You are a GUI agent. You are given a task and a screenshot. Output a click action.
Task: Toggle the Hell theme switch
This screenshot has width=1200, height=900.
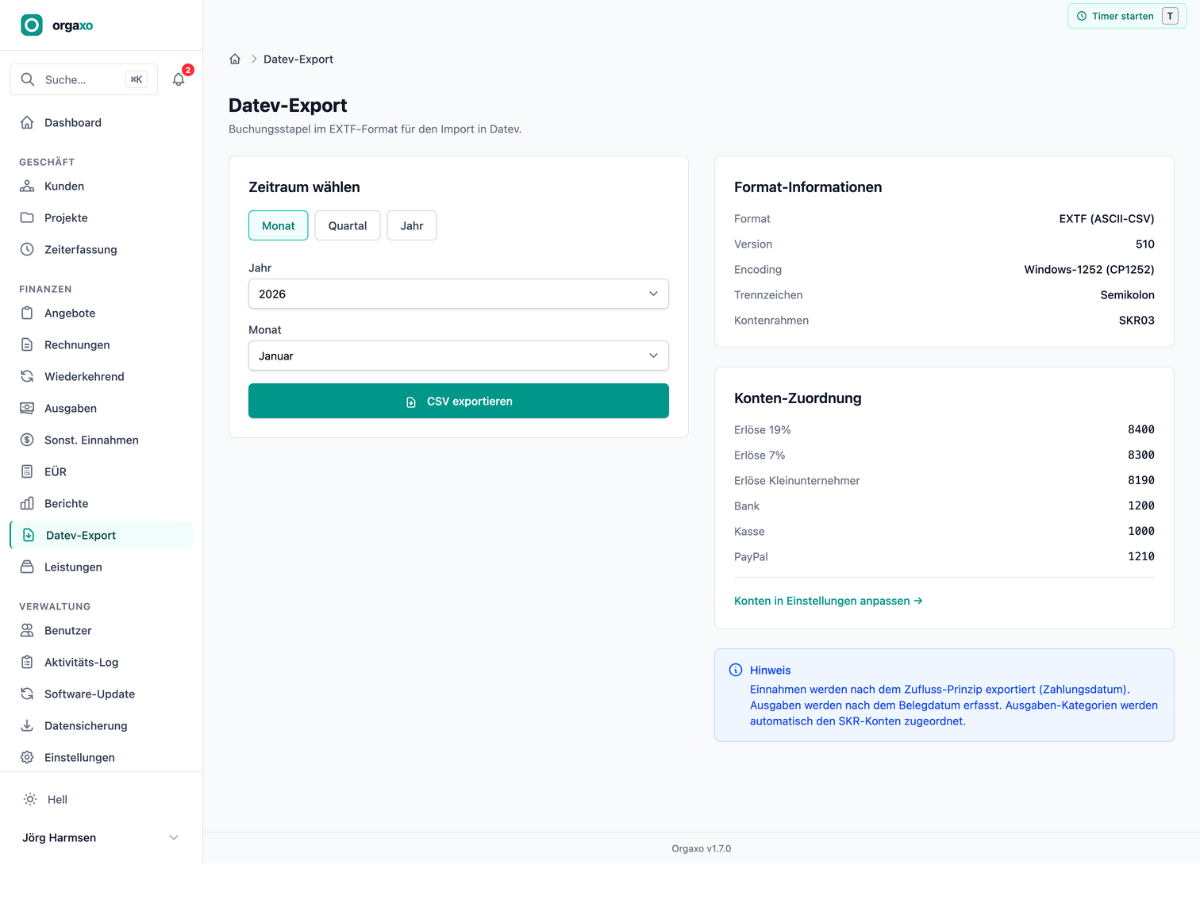[x=101, y=800]
